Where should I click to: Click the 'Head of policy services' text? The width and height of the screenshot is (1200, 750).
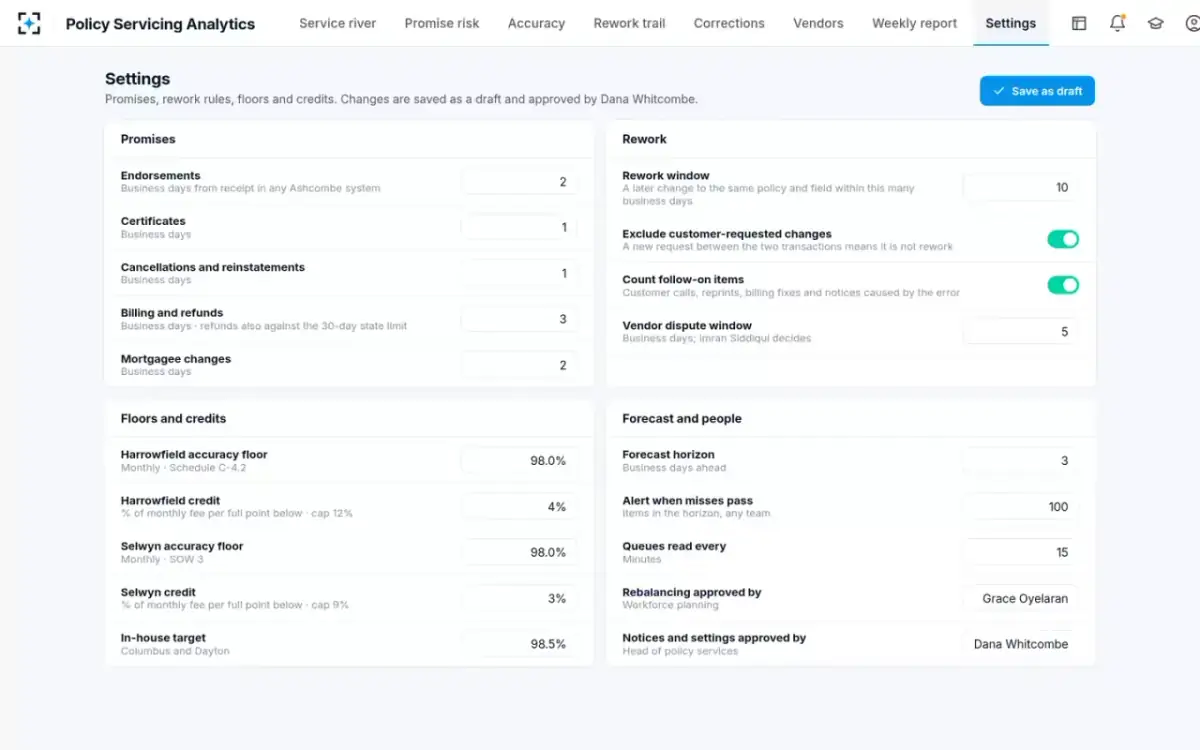coord(680,651)
